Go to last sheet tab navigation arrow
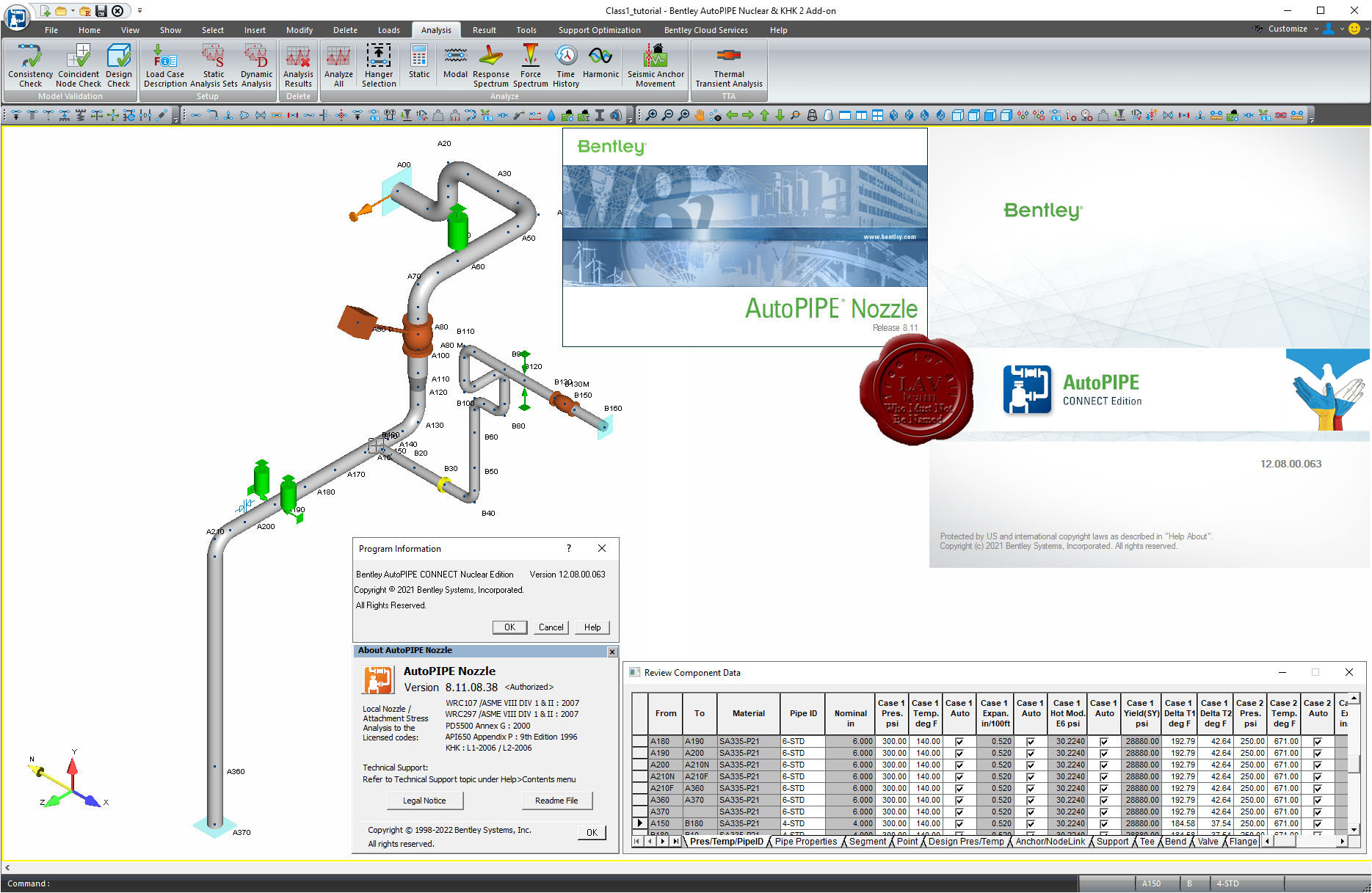This screenshot has width=1372, height=893. [676, 842]
